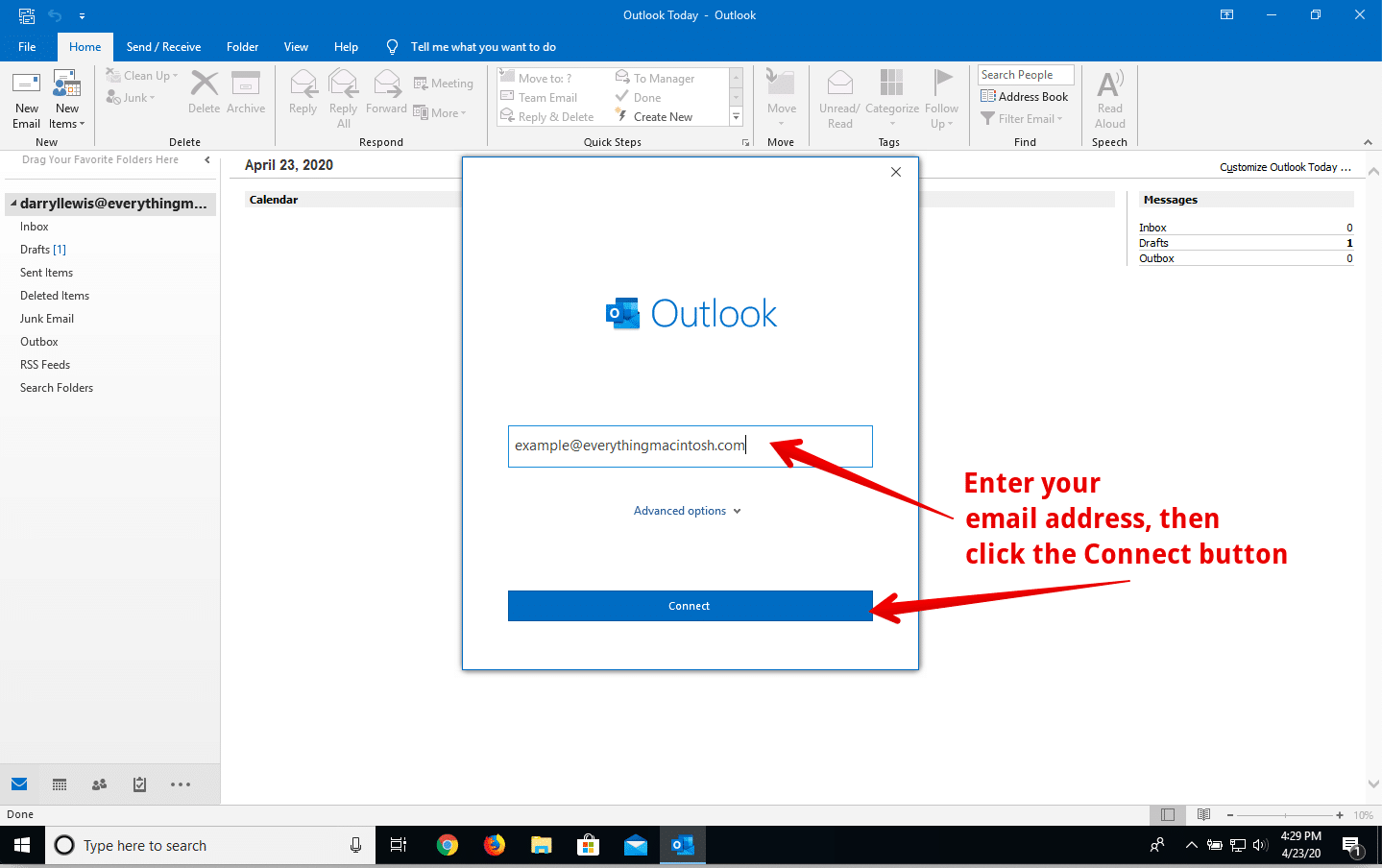Select the Home ribbon tab
The height and width of the screenshot is (868, 1382).
[85, 47]
